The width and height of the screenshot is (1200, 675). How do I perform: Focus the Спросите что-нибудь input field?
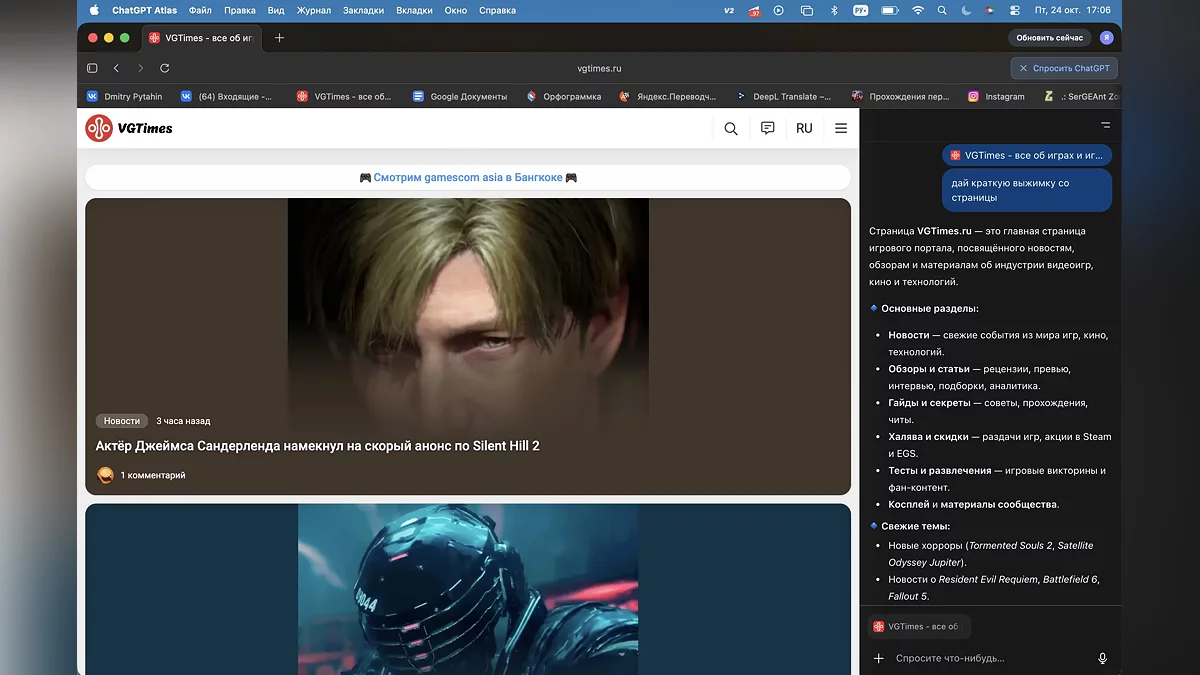coord(990,658)
